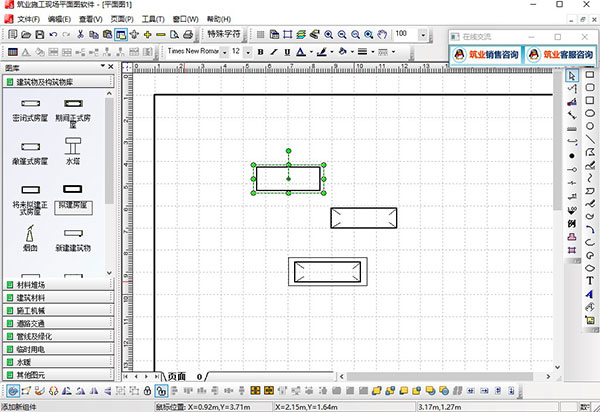Open the 页面(P) menu

(x=121, y=19)
